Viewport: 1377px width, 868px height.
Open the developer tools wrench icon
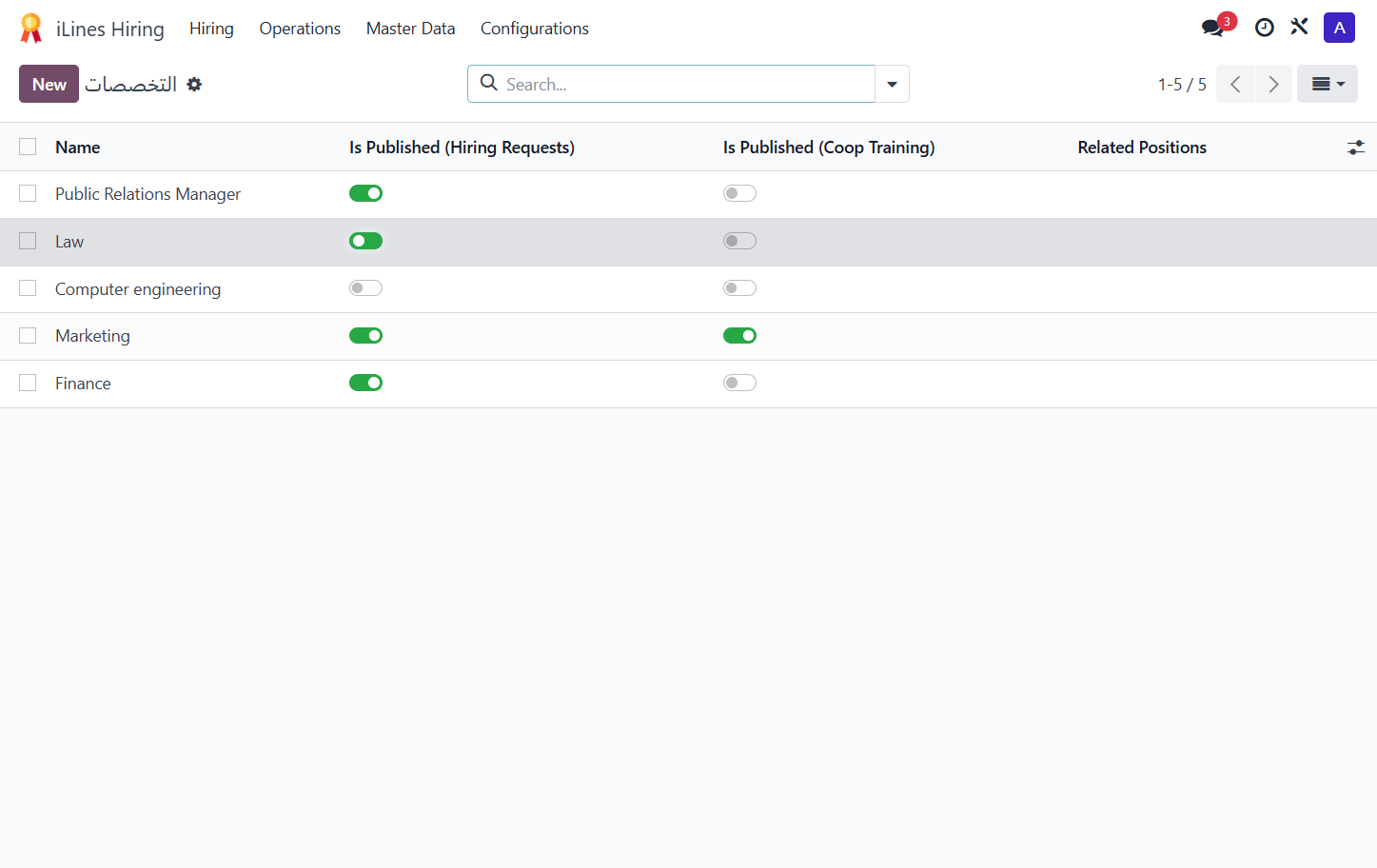[1299, 28]
